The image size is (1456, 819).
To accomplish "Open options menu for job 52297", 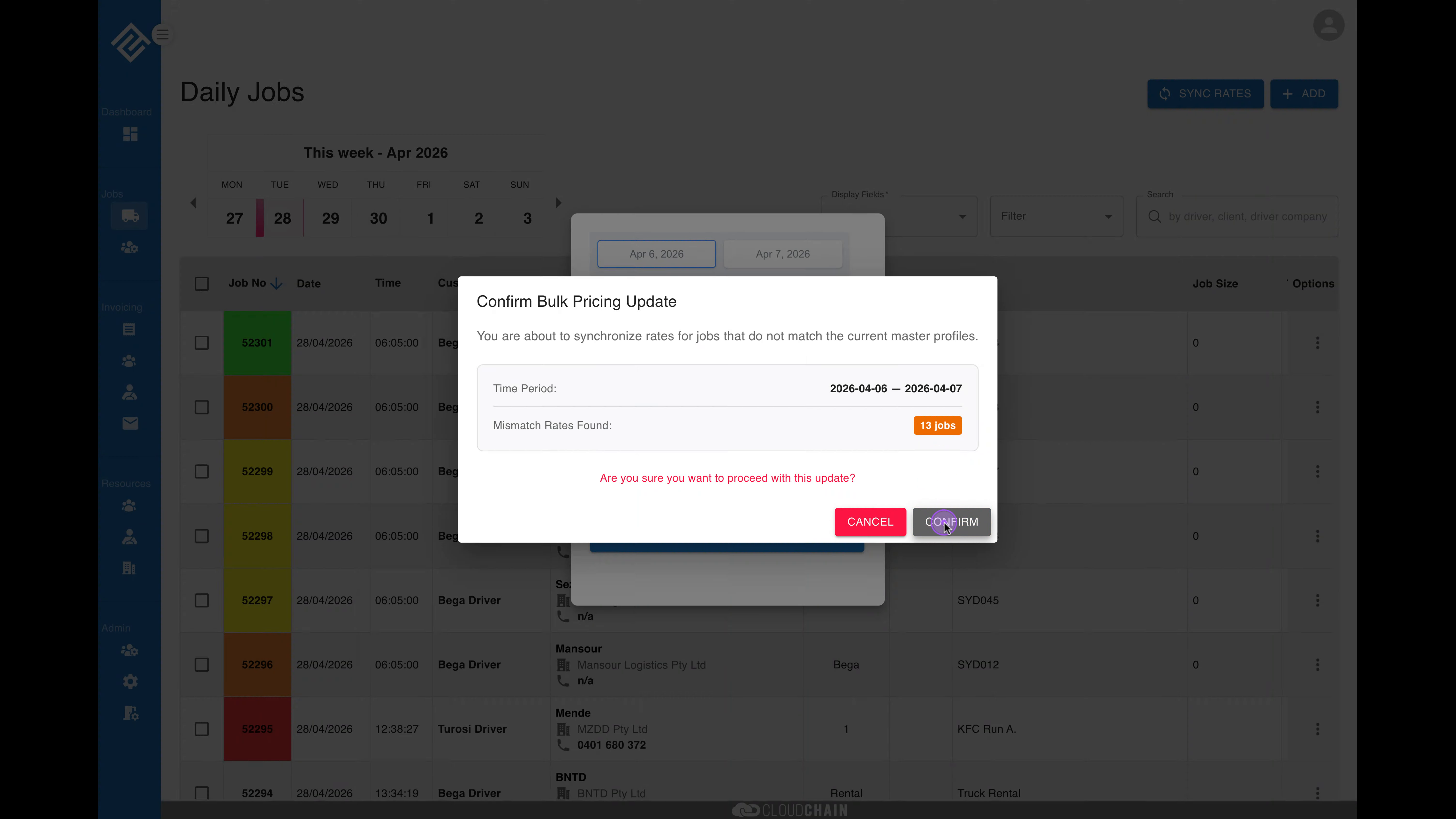I will coord(1318,600).
